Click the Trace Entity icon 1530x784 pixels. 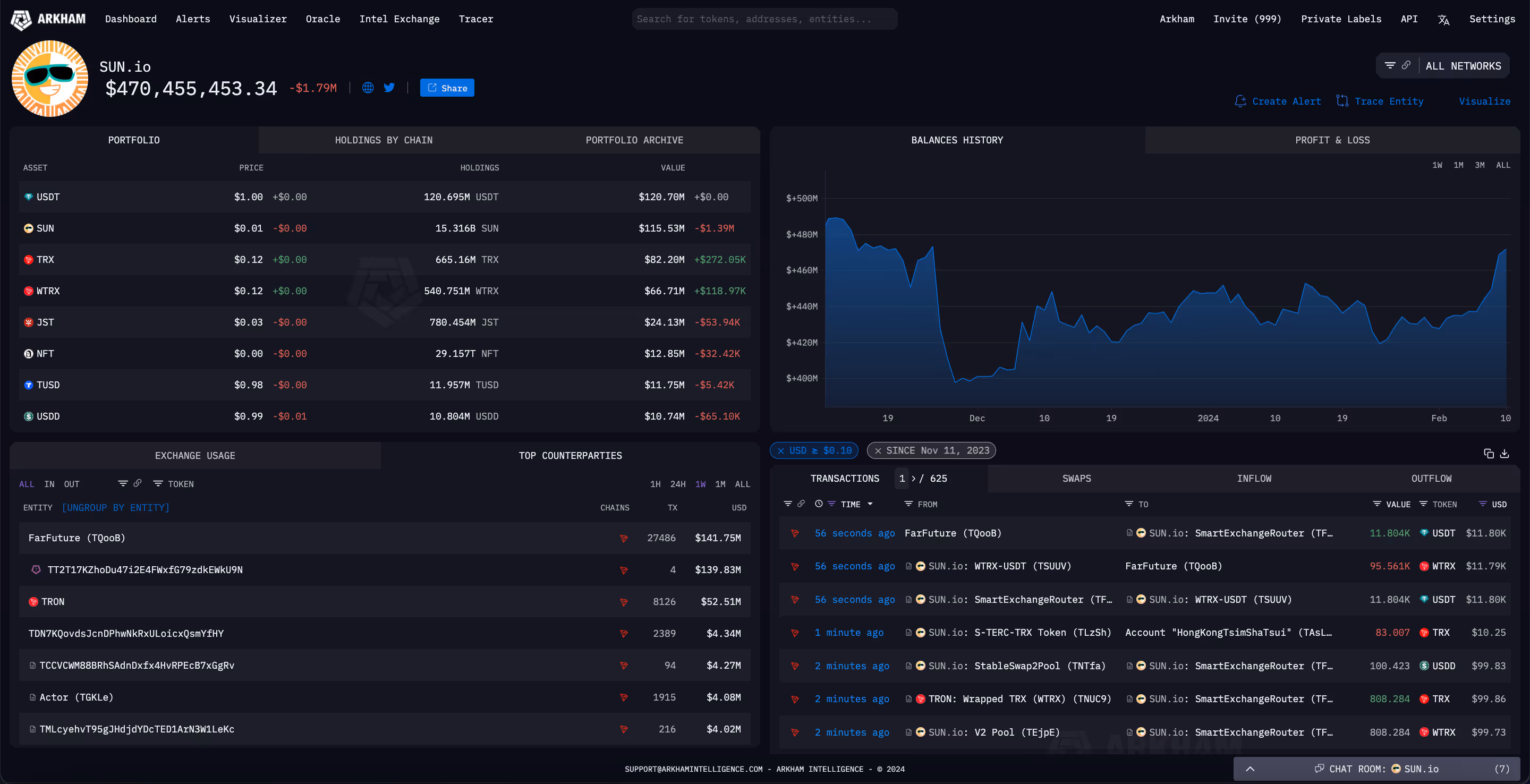point(1342,101)
